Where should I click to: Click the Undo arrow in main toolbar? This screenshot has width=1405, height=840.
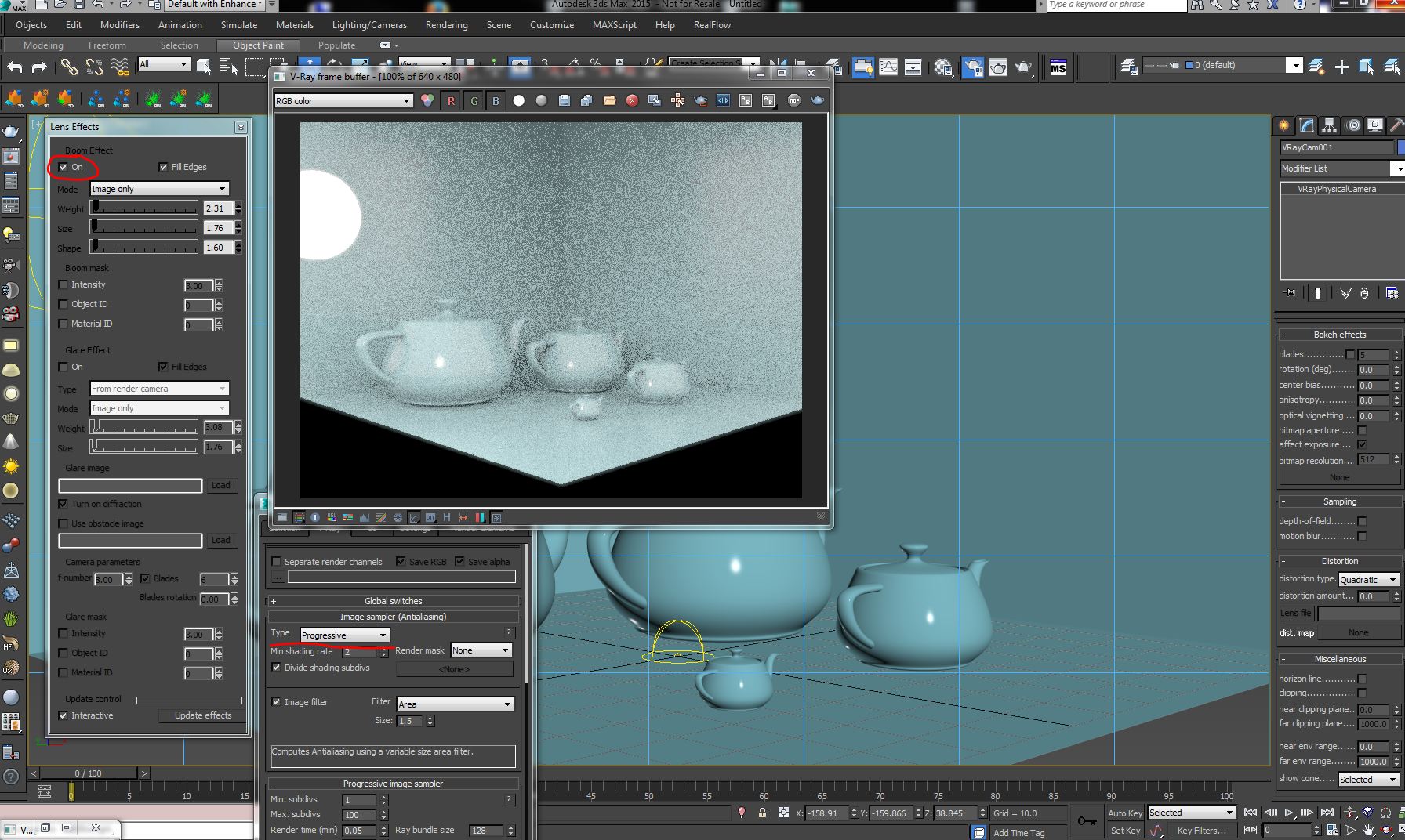15,67
